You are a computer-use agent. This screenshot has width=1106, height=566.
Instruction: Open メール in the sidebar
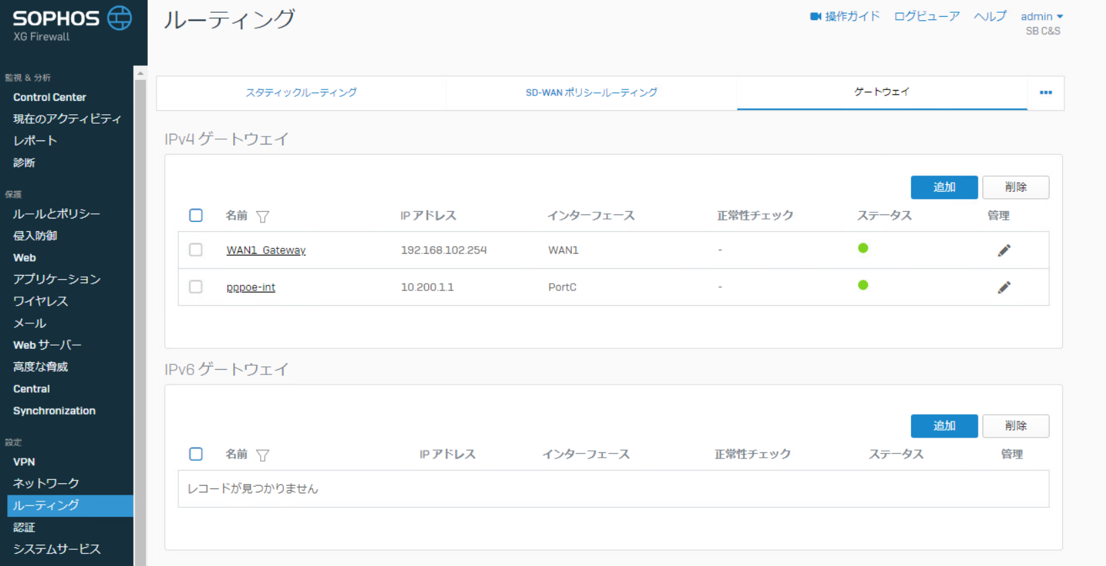click(x=30, y=323)
